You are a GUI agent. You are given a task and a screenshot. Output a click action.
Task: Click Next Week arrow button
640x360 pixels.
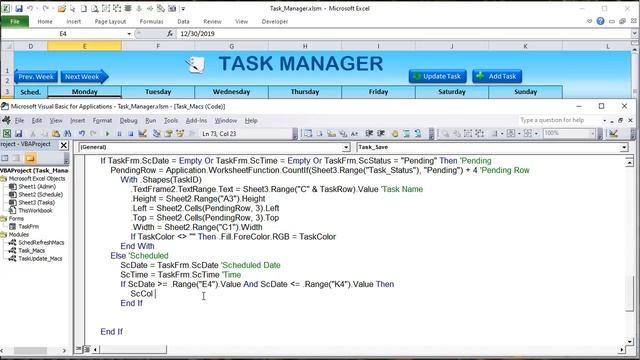[84, 77]
